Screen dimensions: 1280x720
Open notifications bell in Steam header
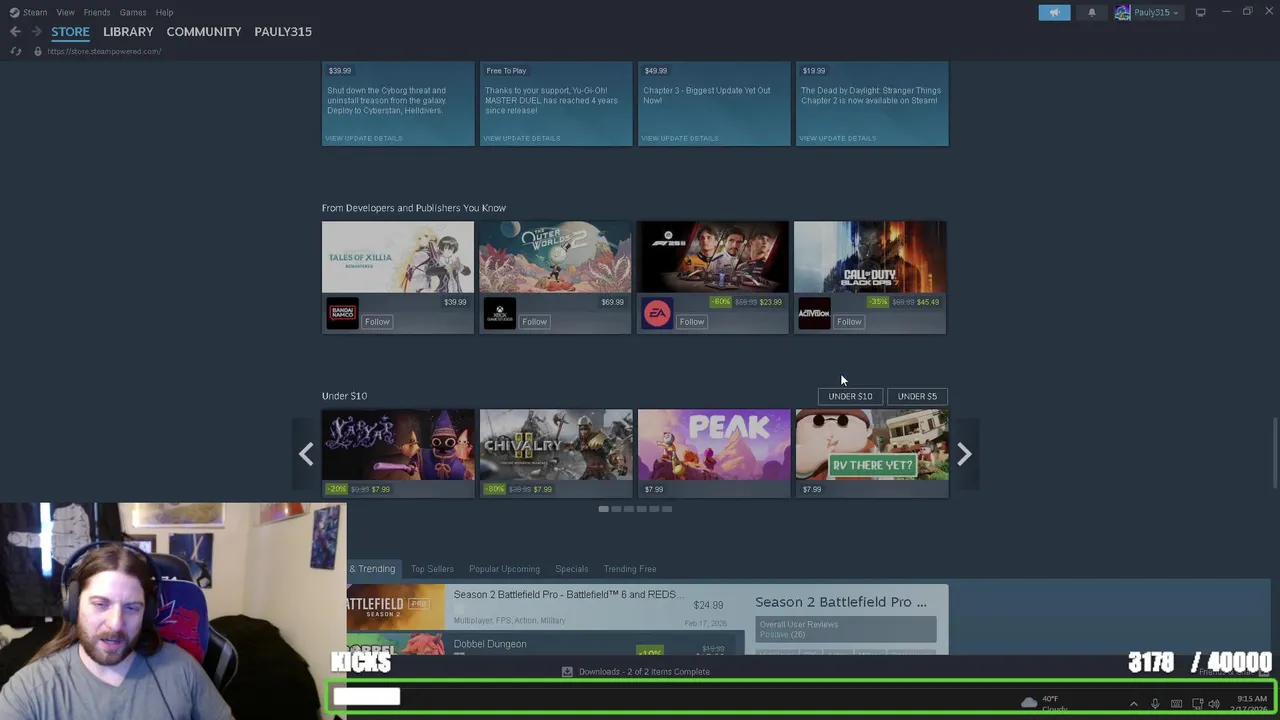(1091, 12)
